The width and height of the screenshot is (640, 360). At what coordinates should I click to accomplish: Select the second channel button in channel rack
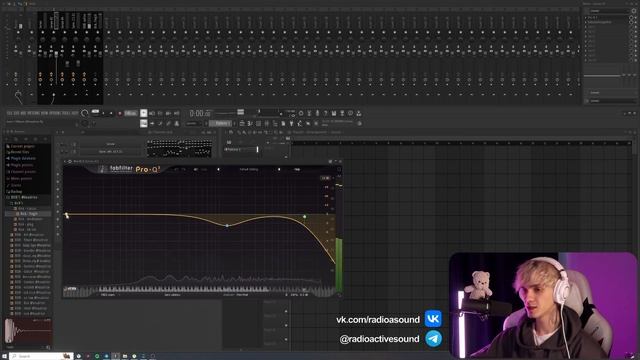click(x=111, y=151)
